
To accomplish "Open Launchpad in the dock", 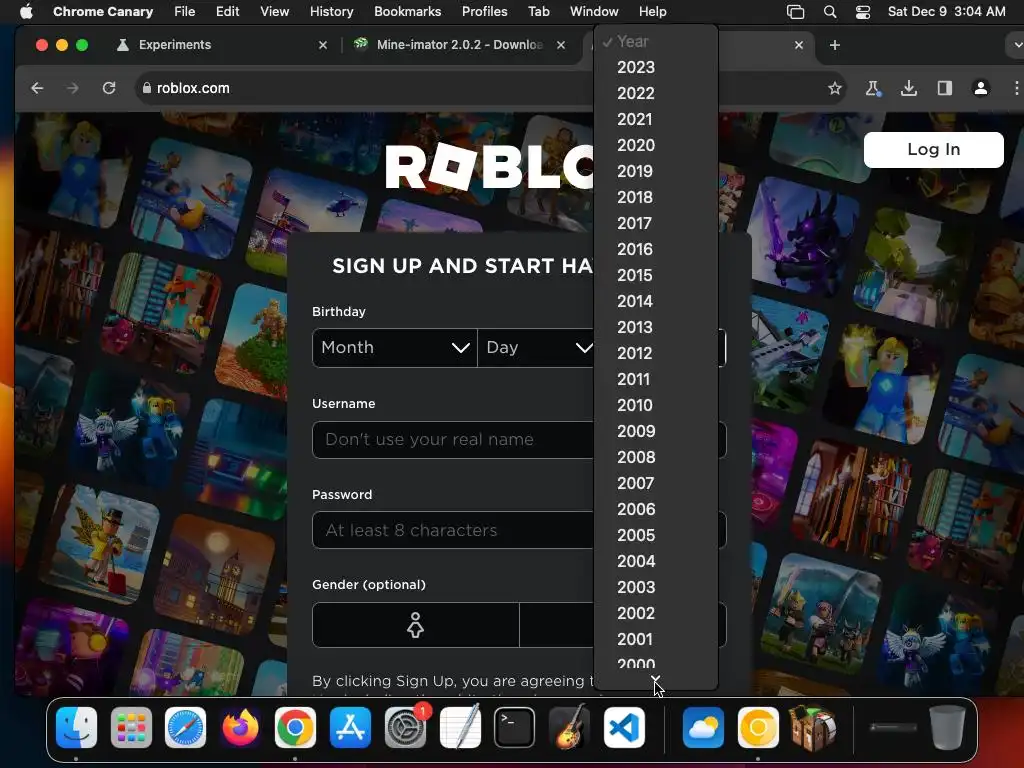I will tap(131, 727).
